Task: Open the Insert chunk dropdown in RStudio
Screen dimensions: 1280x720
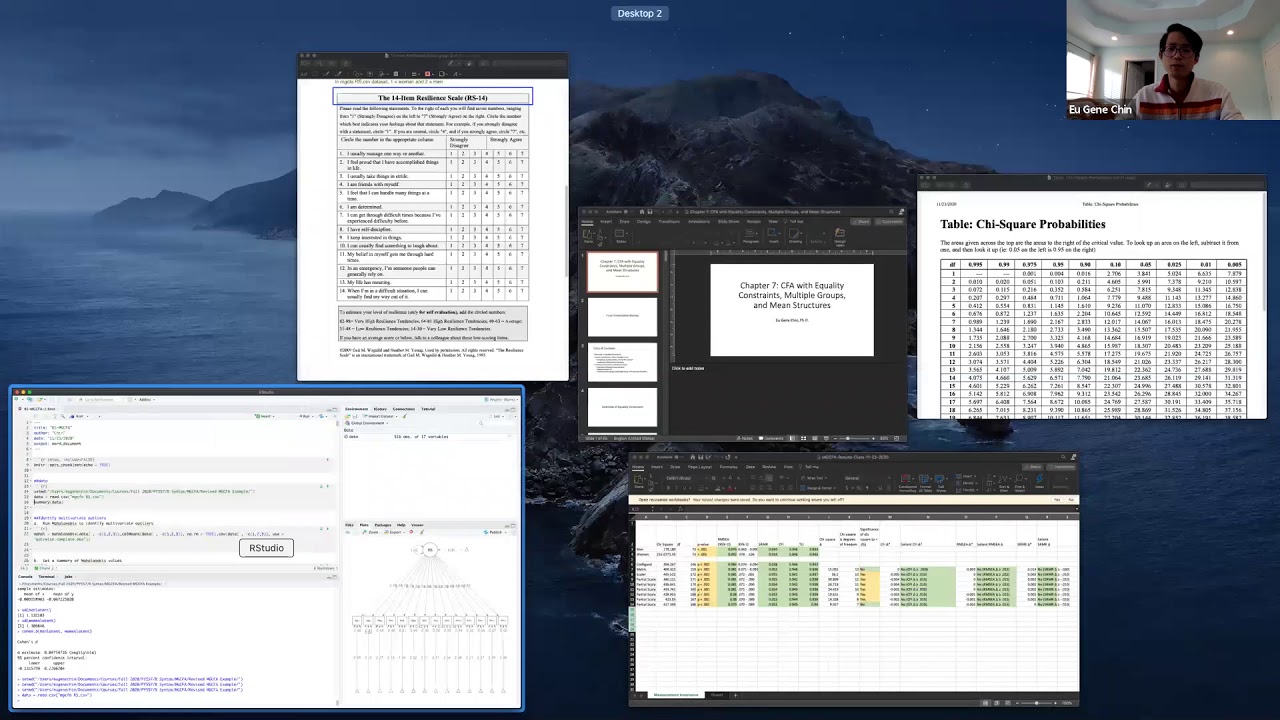Action: click(x=265, y=416)
